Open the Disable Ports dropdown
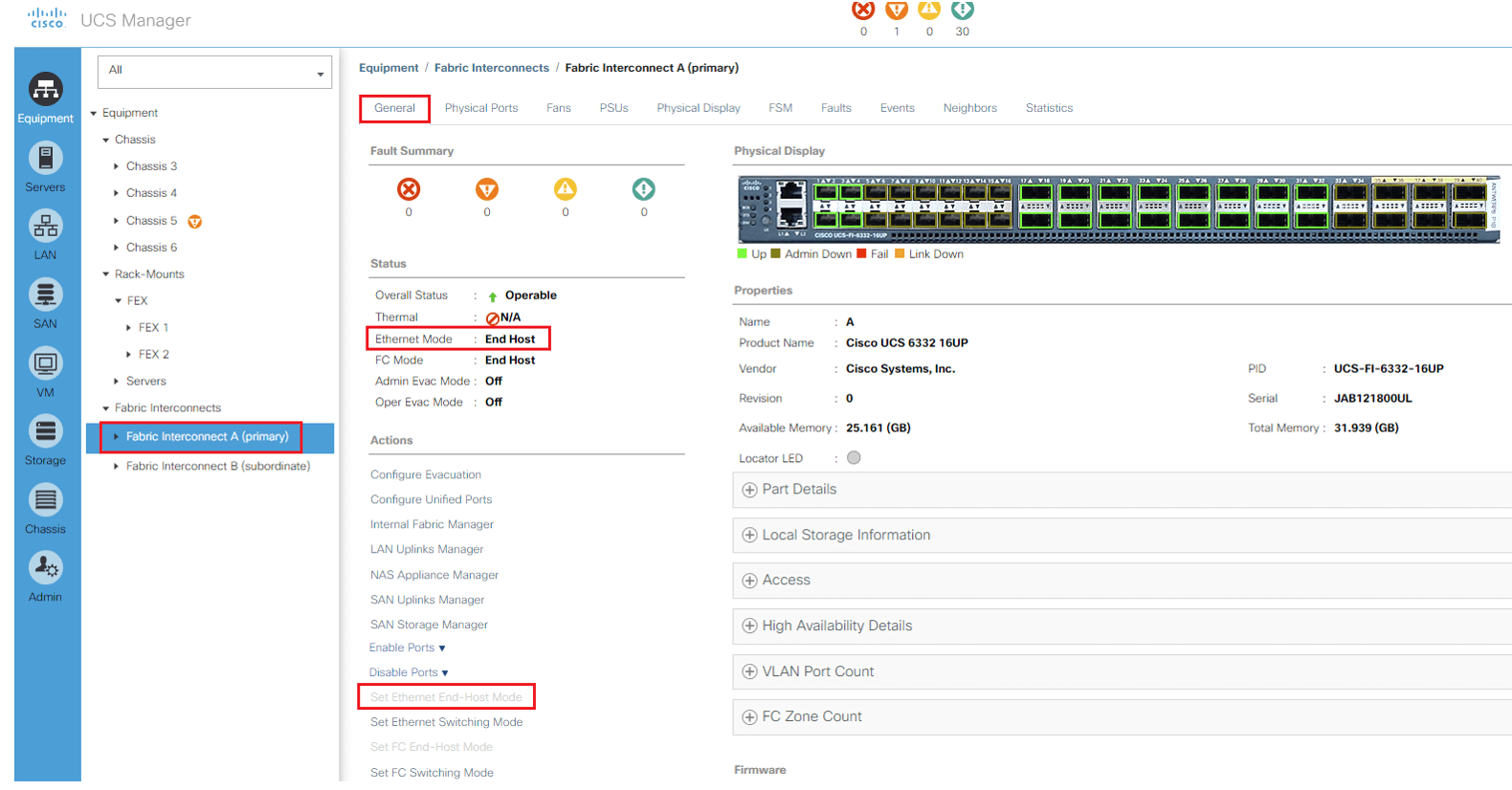 409,672
